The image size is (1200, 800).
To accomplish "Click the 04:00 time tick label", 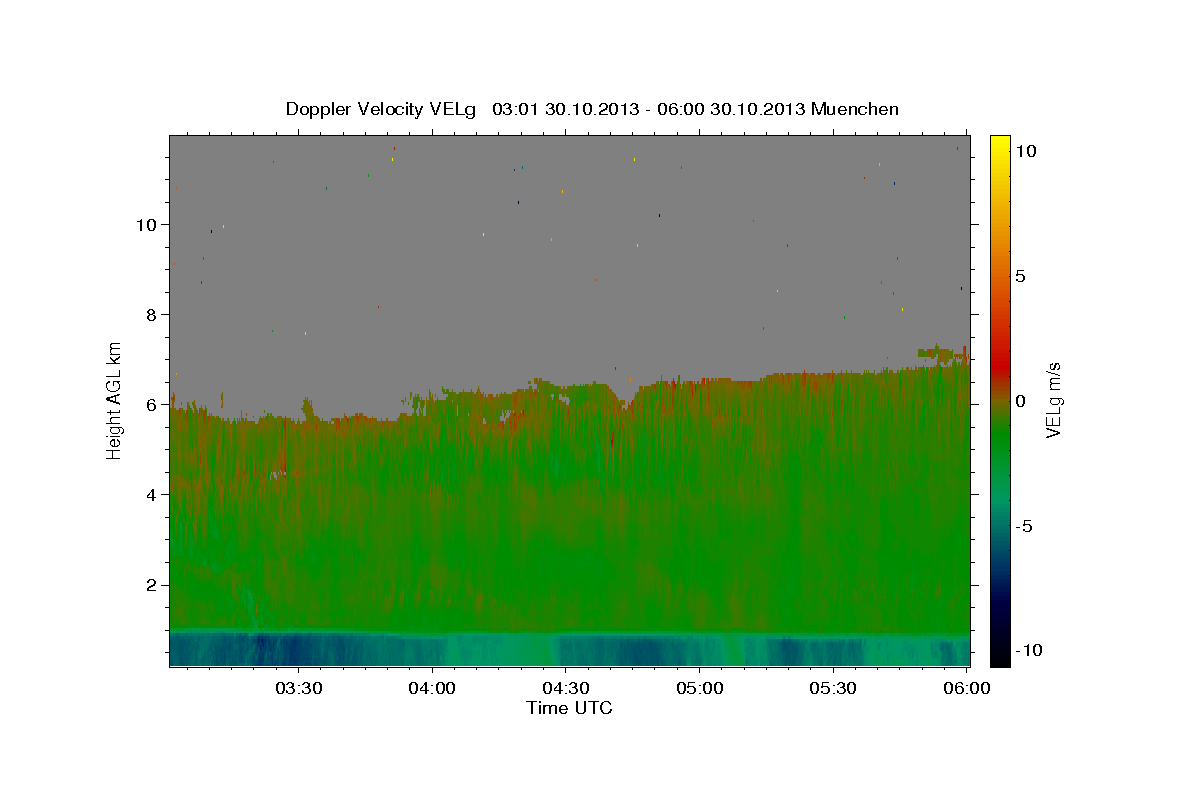I will click(x=433, y=689).
